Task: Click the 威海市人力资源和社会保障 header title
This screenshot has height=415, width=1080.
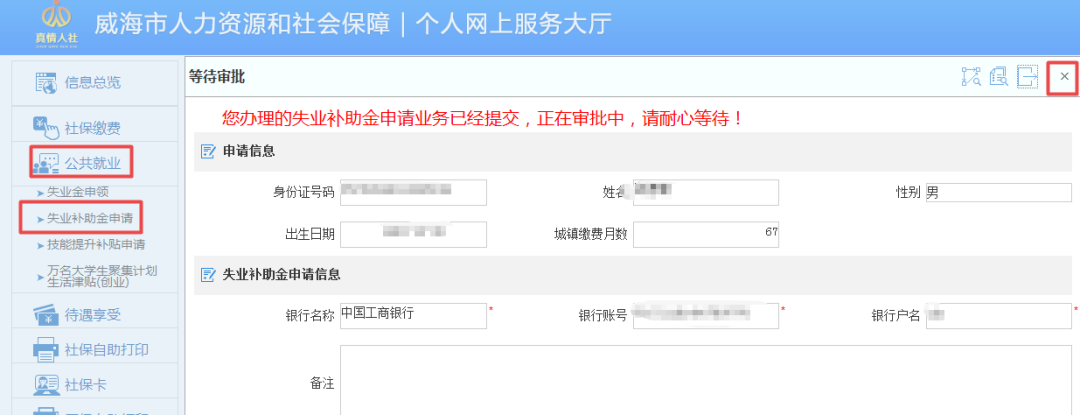Action: [240, 24]
